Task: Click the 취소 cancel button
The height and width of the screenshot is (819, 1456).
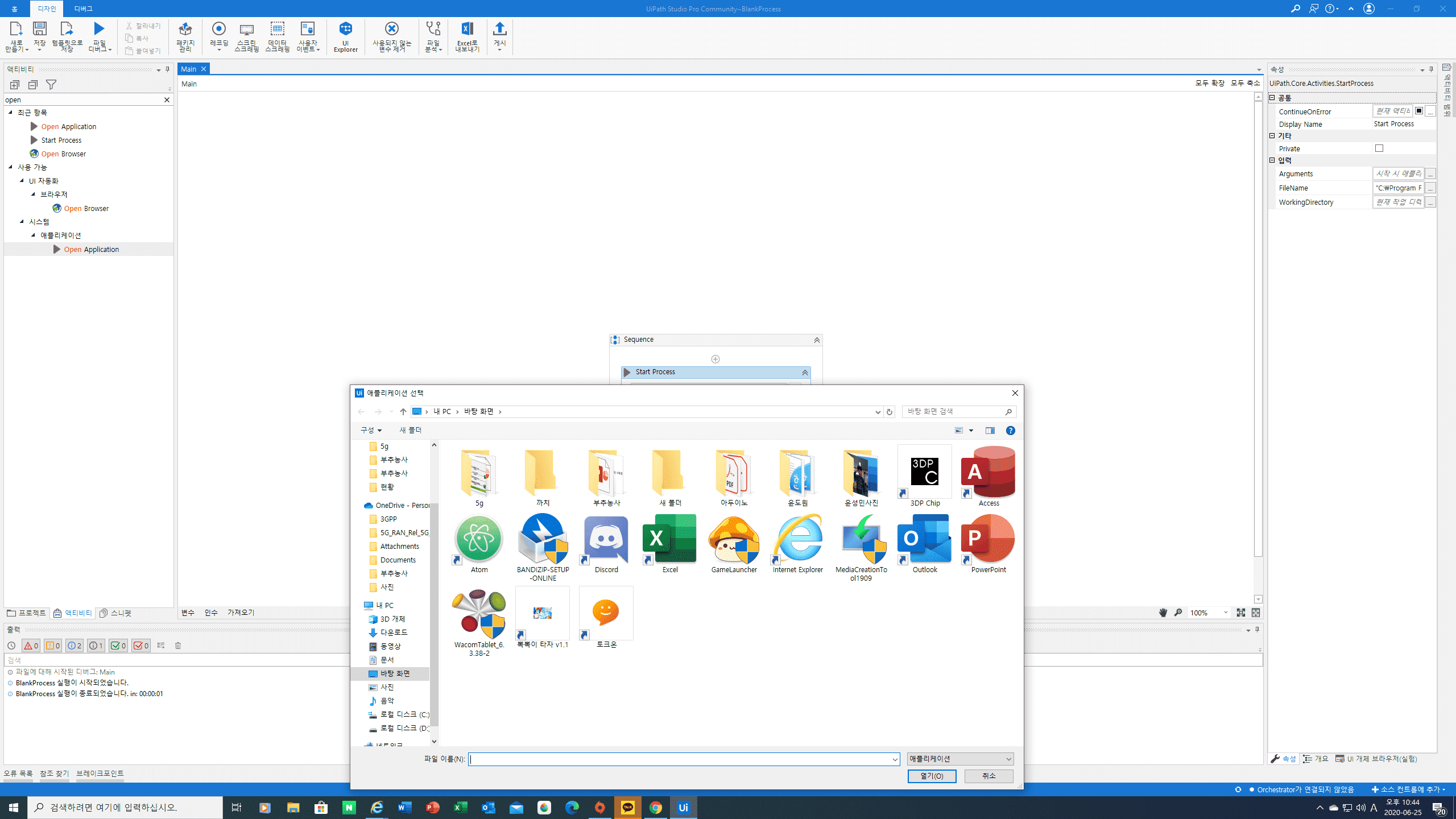Action: (x=988, y=776)
